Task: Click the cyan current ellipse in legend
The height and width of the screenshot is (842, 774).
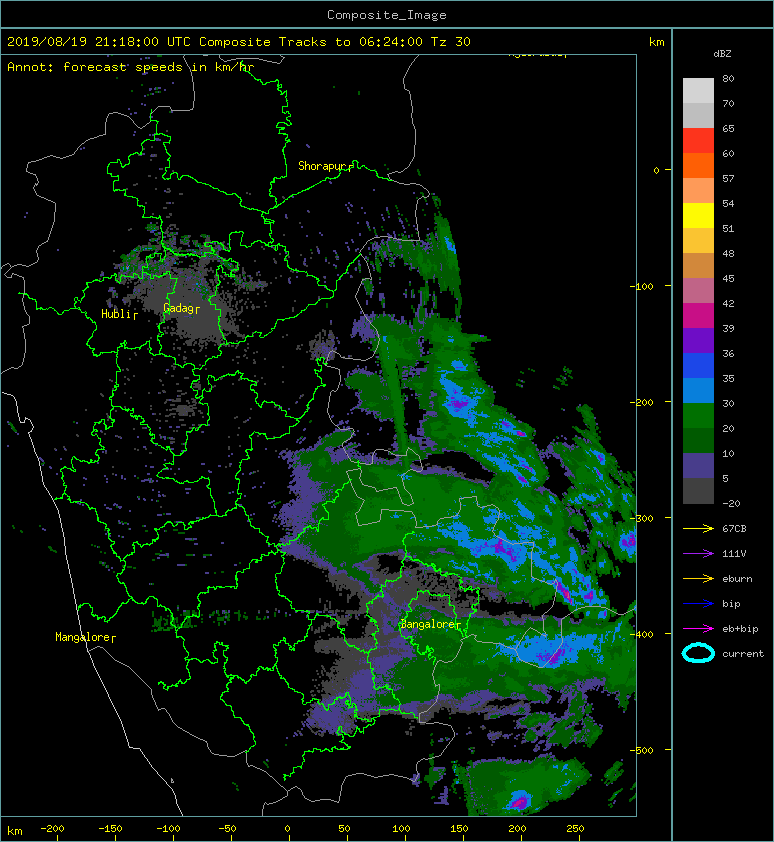Action: [x=698, y=653]
